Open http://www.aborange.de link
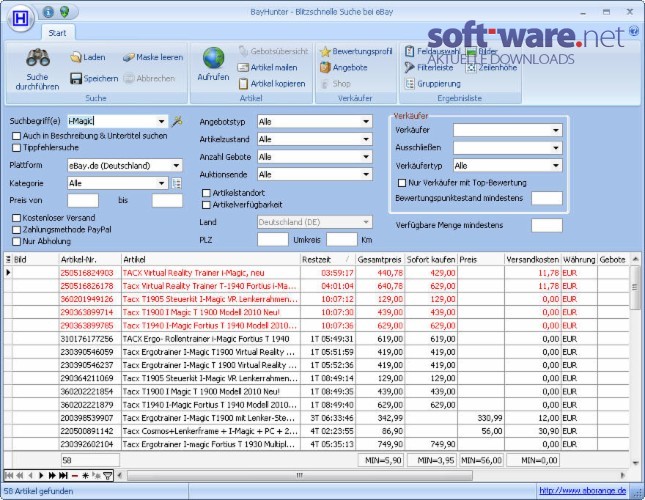 coord(582,491)
